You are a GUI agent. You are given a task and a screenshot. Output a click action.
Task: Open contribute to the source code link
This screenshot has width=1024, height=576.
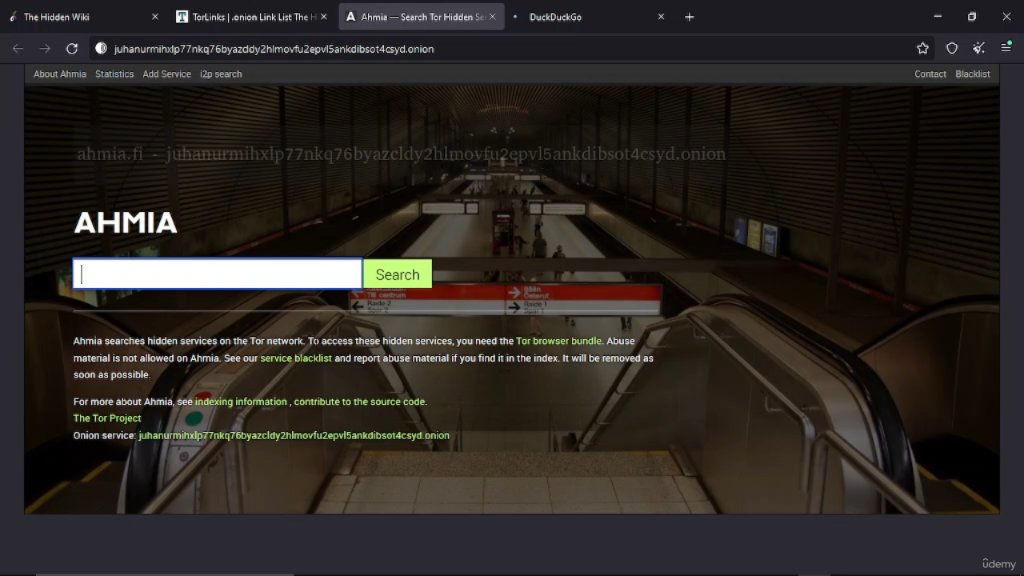360,402
